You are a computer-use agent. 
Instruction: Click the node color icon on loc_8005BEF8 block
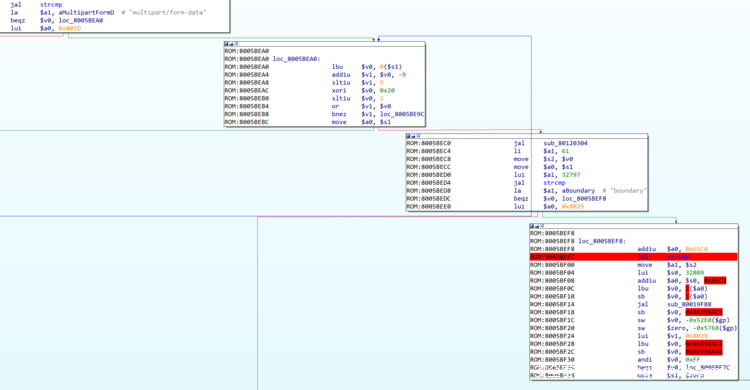click(532, 226)
